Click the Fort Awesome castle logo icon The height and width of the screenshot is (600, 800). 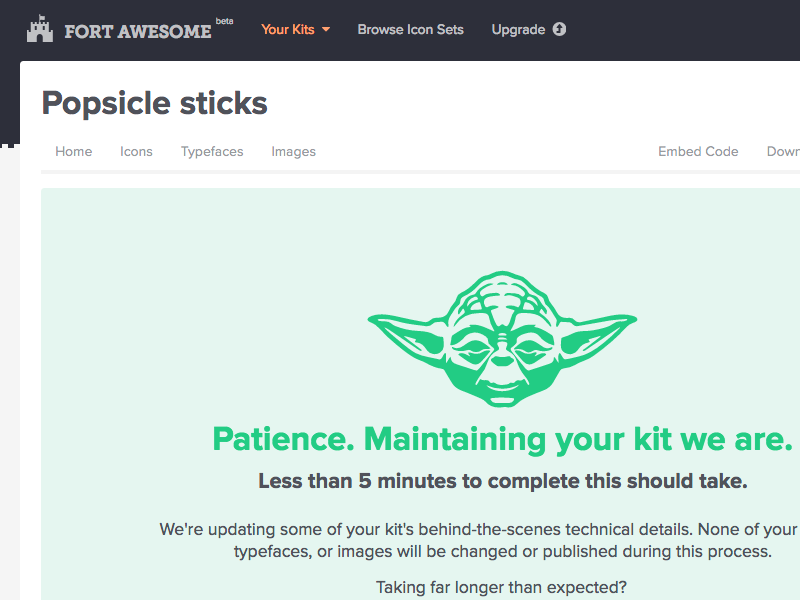click(x=40, y=29)
